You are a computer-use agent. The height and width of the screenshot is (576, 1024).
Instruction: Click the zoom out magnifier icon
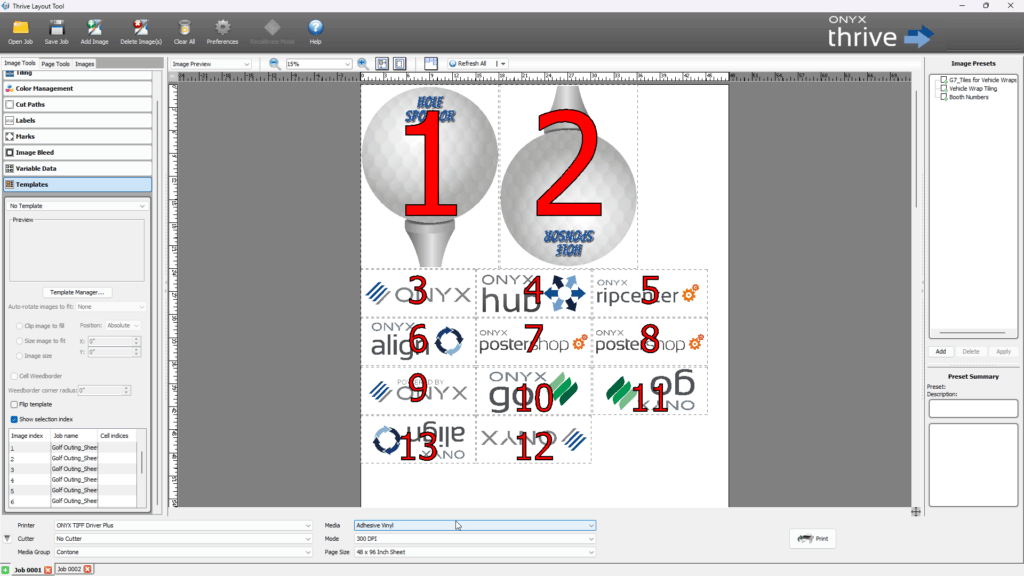[274, 63]
